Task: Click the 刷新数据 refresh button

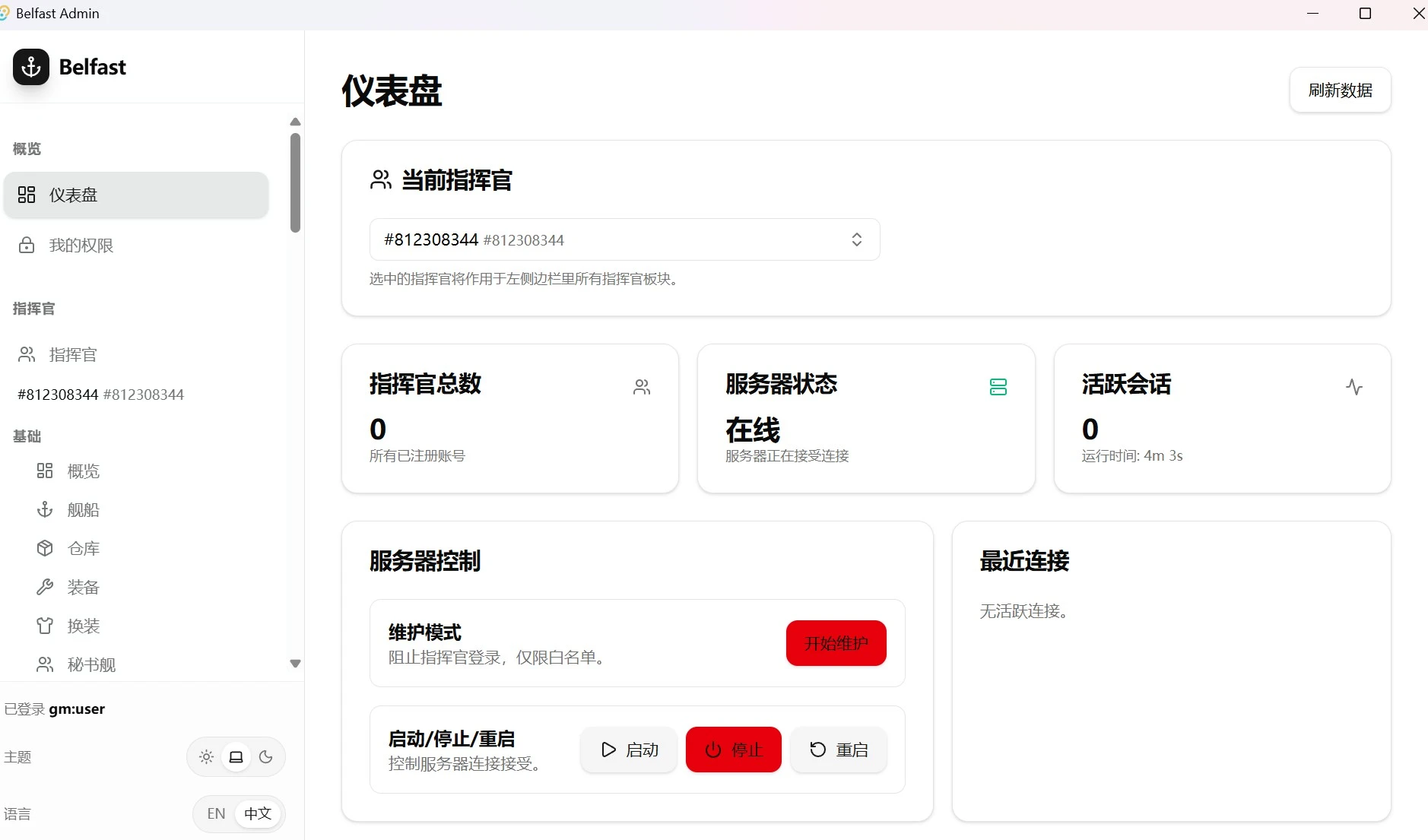Action: click(x=1340, y=90)
